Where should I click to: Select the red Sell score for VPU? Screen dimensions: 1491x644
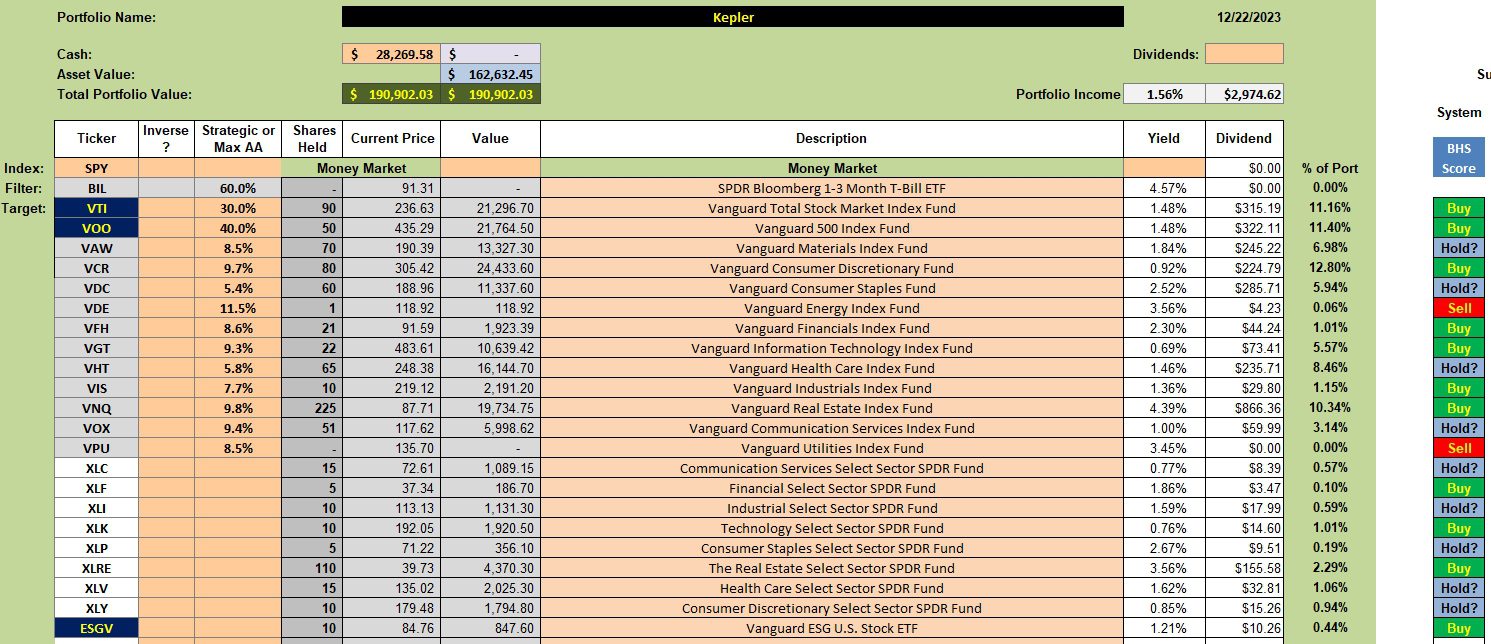[x=1458, y=448]
